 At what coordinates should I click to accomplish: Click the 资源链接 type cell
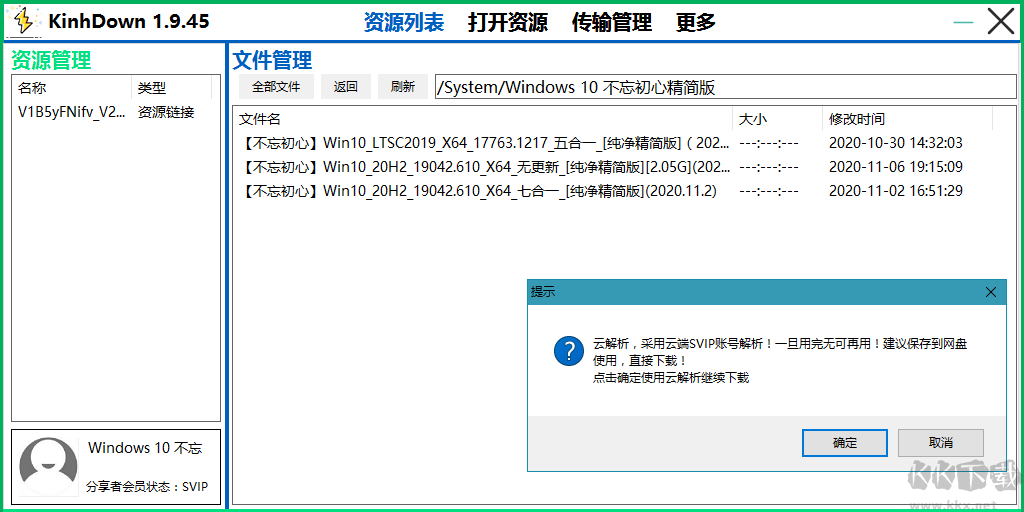coord(166,112)
